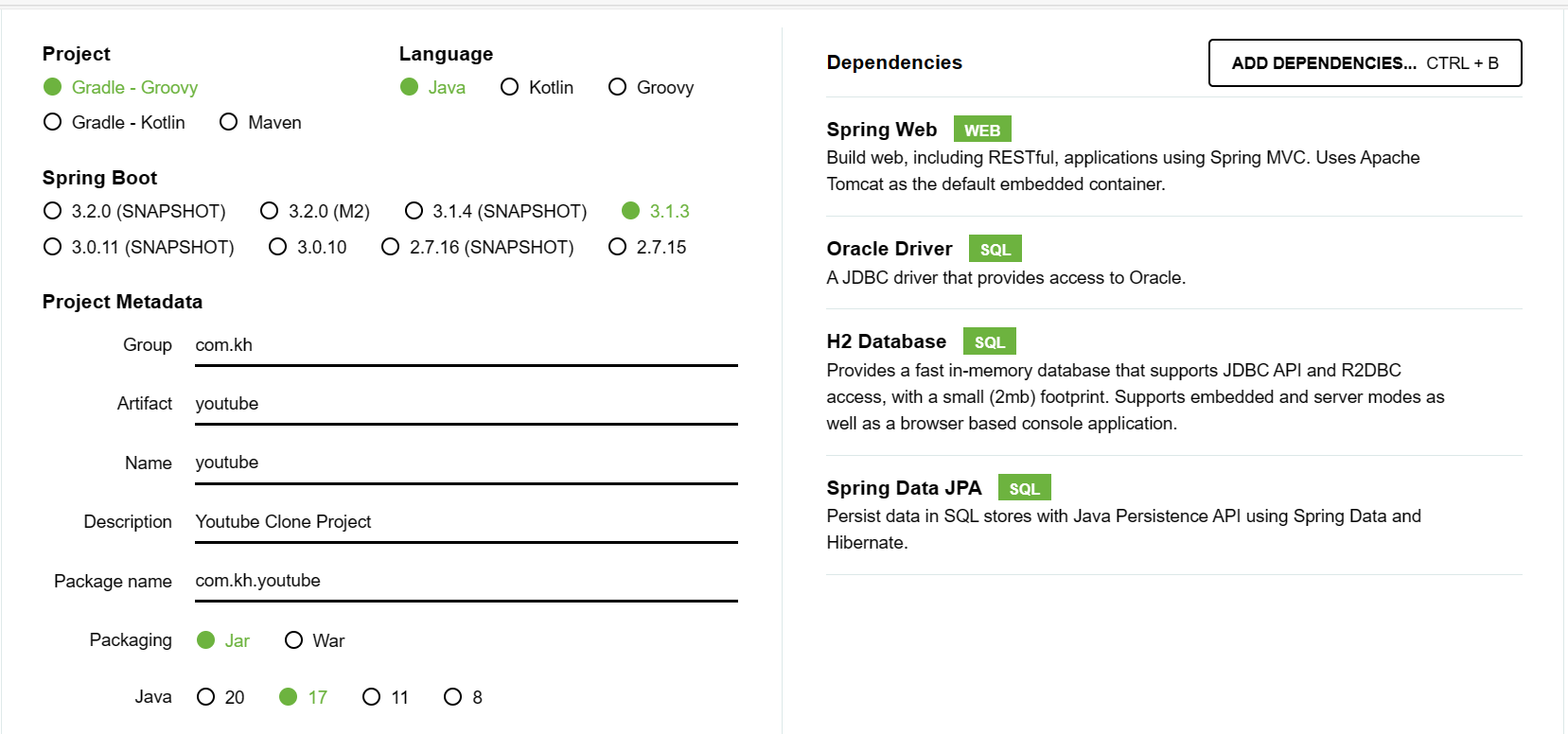Select Gradle - Kotlin project type
This screenshot has height=734, width=1568.
point(53,122)
